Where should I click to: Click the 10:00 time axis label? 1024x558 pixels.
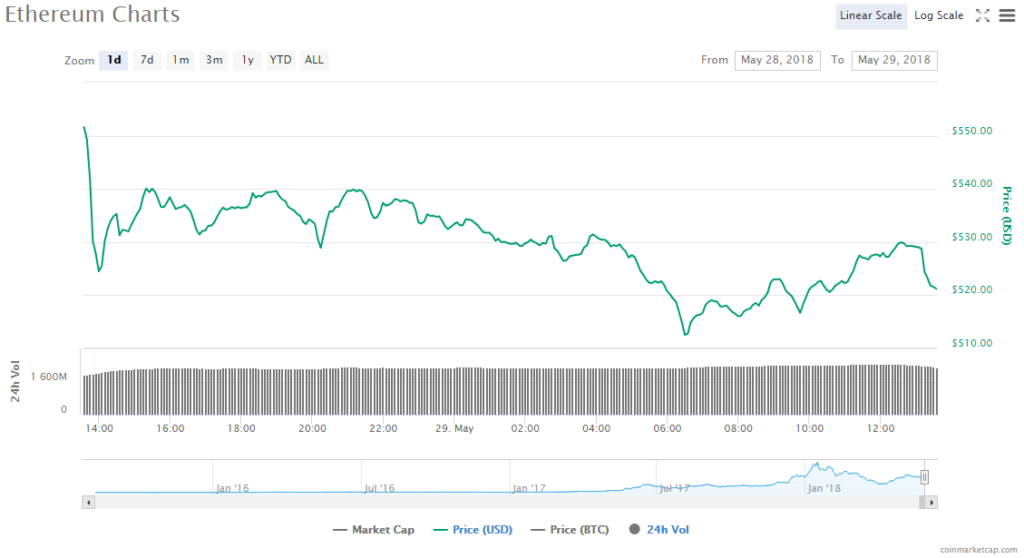tap(809, 429)
